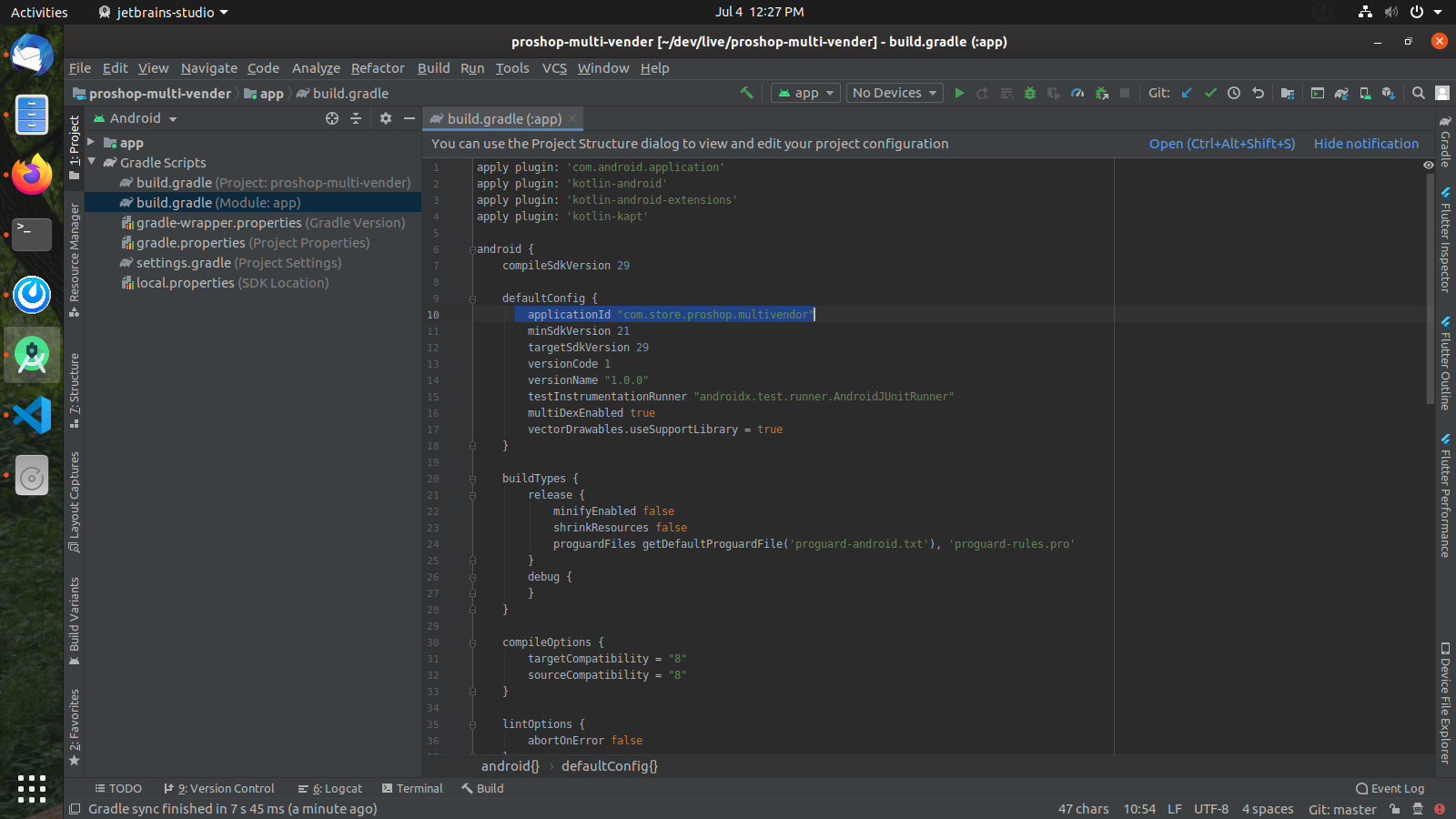Open the 4 spaces indent selector

pyautogui.click(x=1268, y=809)
